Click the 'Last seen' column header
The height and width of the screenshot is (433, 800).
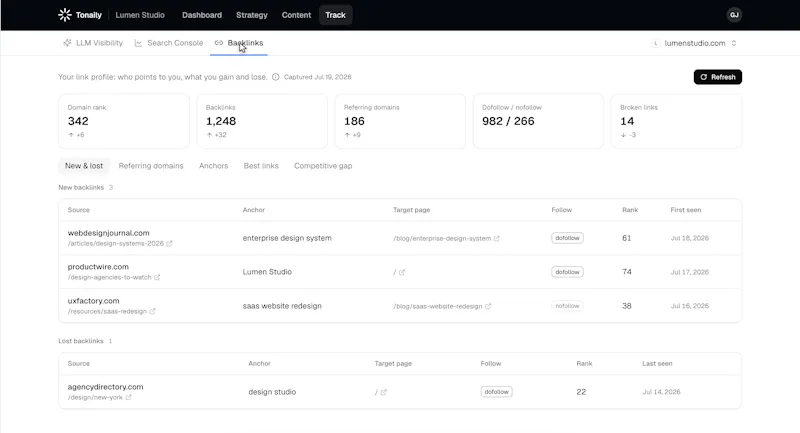pos(657,364)
